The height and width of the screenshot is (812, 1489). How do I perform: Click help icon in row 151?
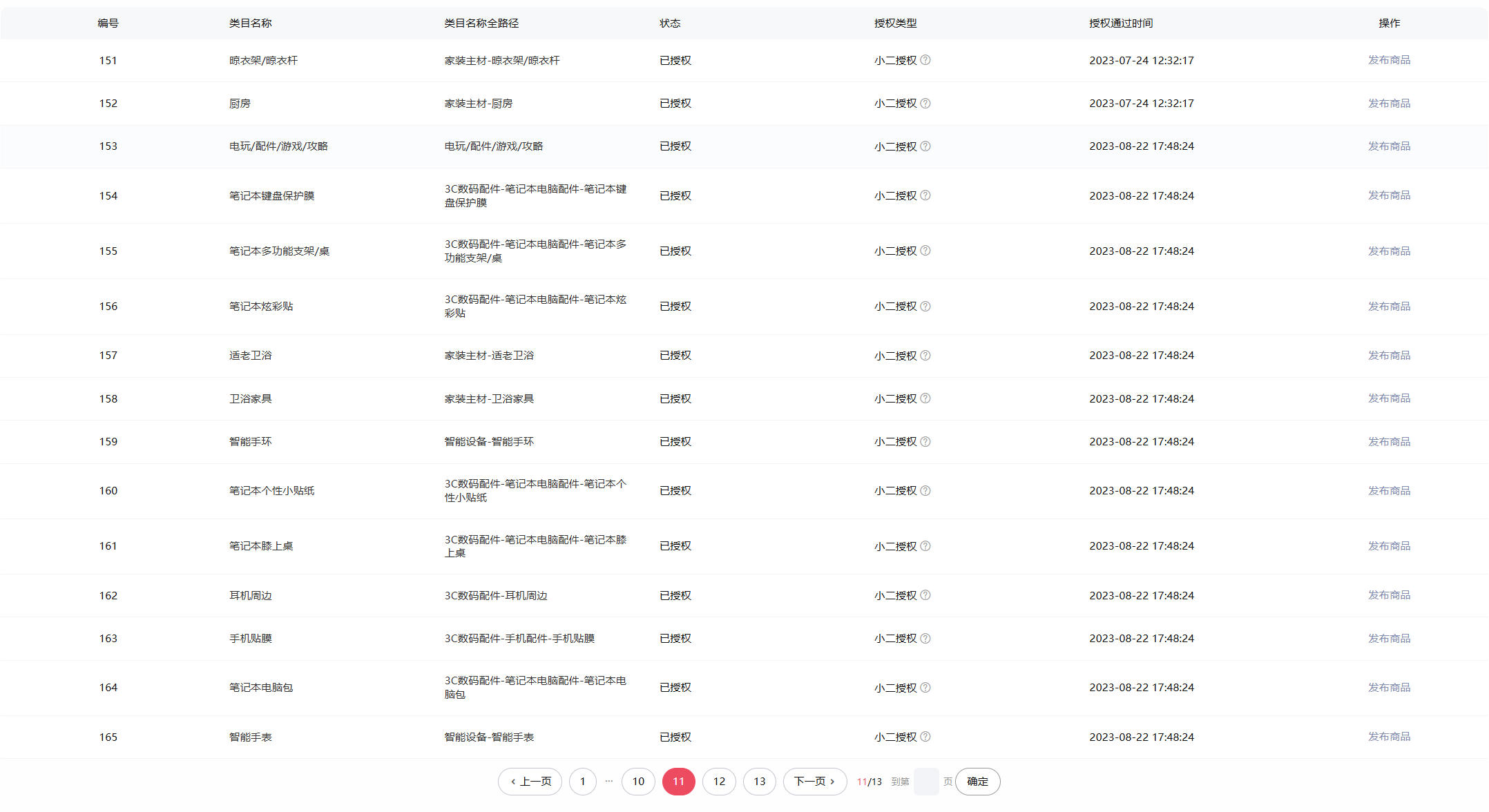pyautogui.click(x=925, y=60)
